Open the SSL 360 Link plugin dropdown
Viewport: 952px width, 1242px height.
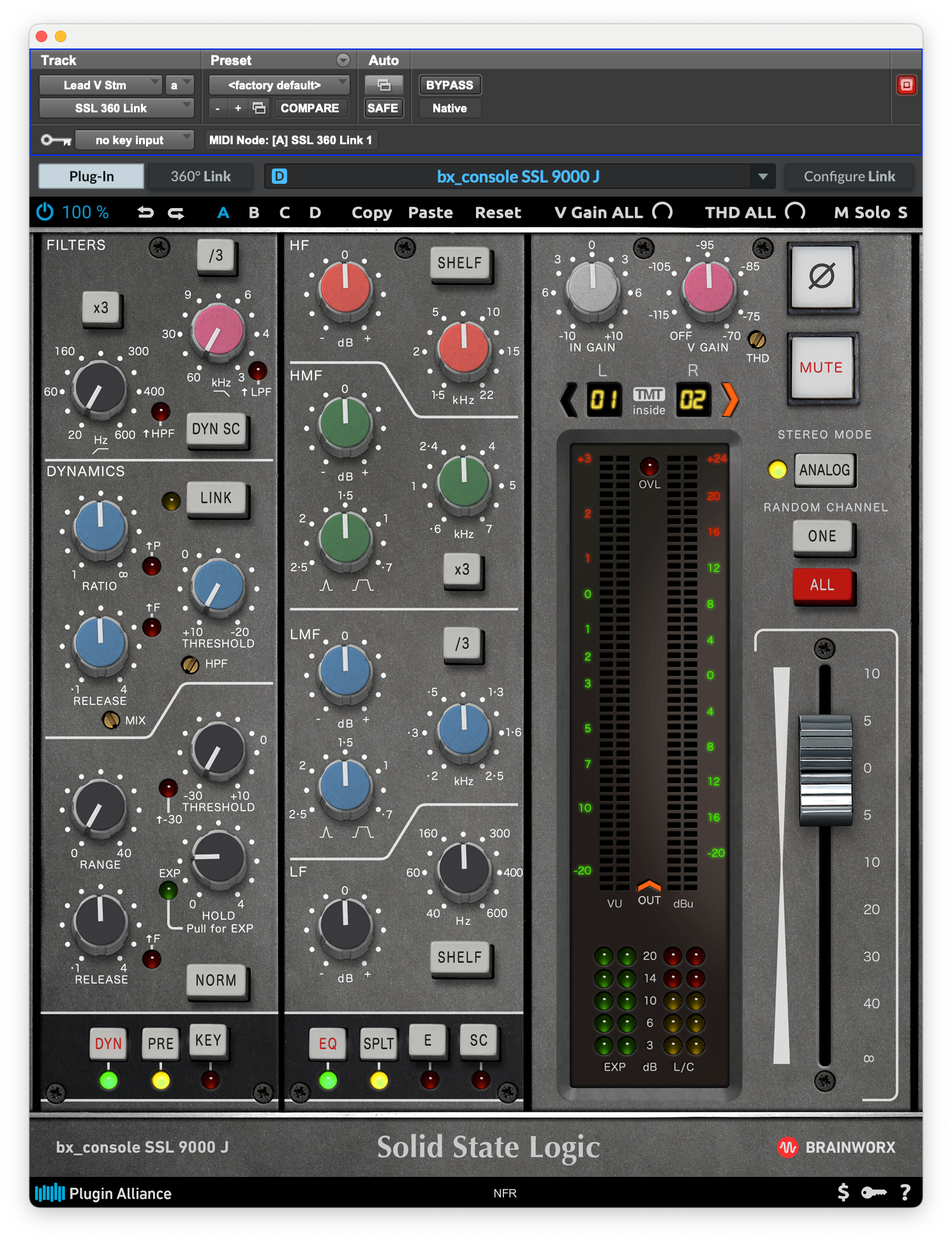pos(116,108)
